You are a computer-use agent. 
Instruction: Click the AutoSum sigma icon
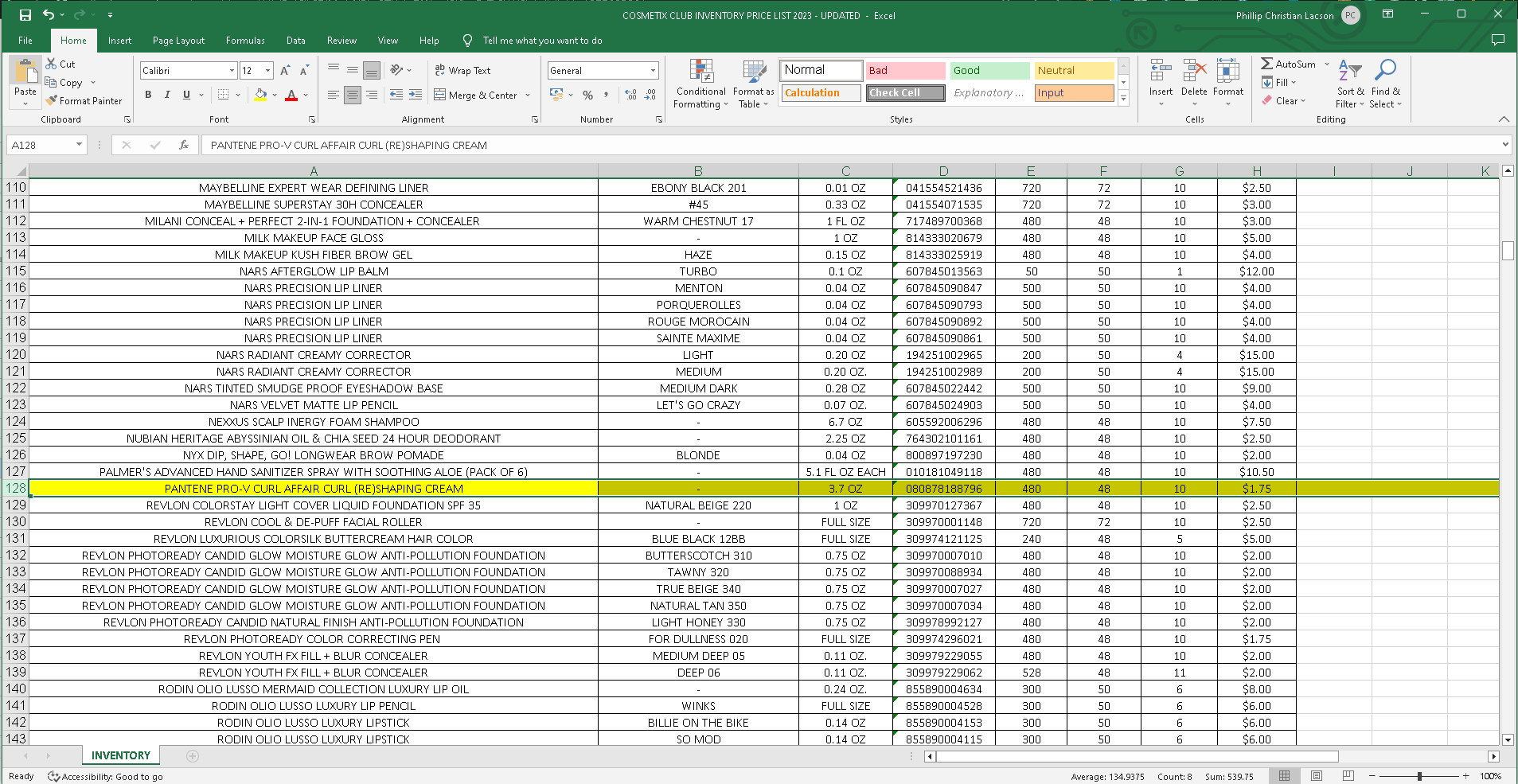(x=1267, y=64)
